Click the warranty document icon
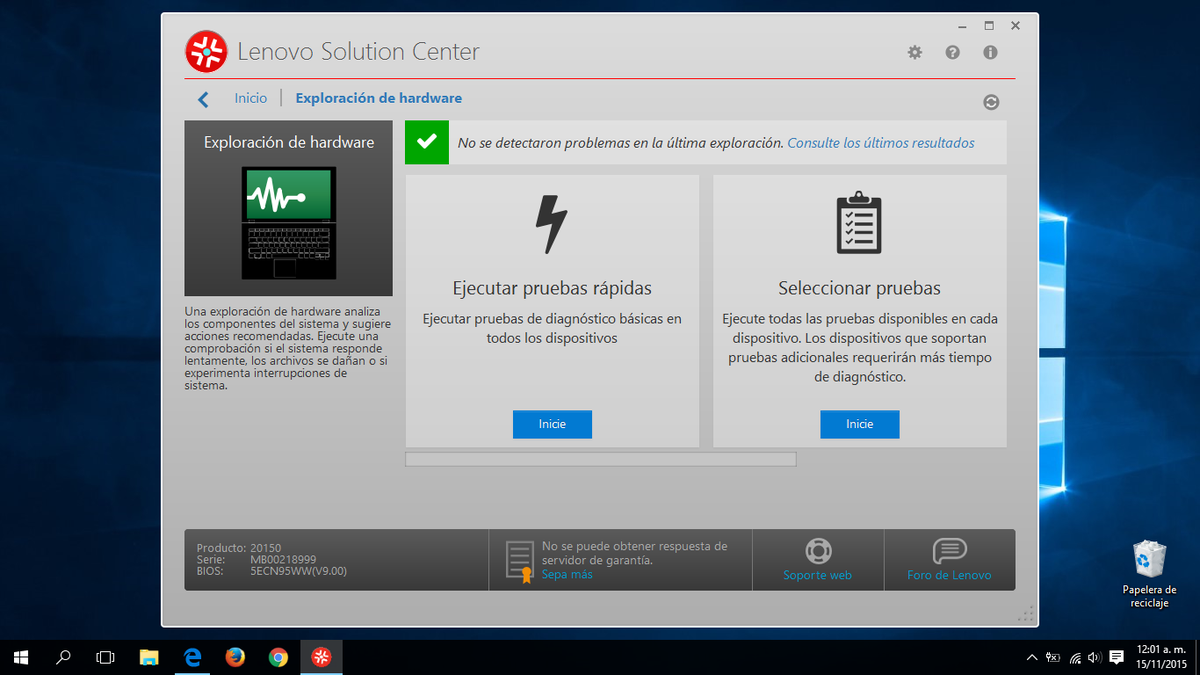 [x=518, y=557]
